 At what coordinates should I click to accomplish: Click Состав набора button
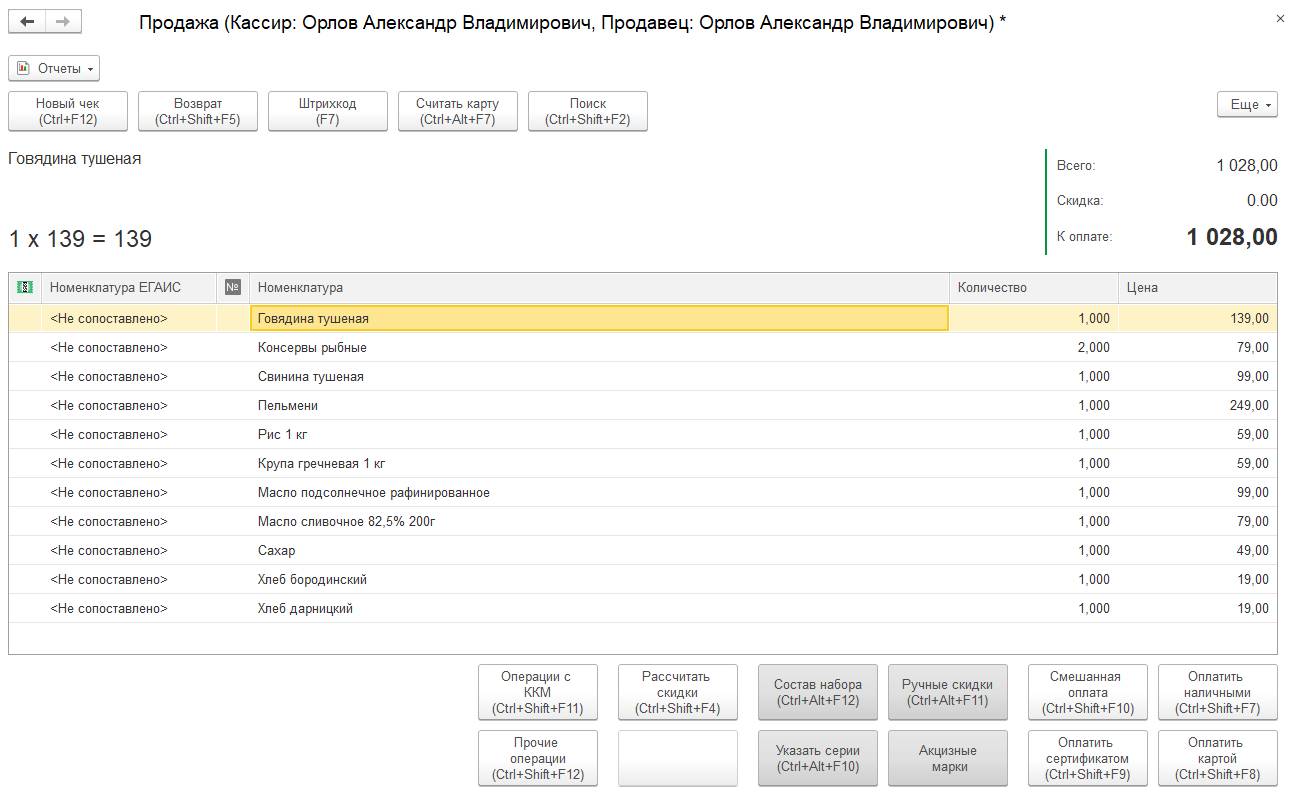point(818,692)
